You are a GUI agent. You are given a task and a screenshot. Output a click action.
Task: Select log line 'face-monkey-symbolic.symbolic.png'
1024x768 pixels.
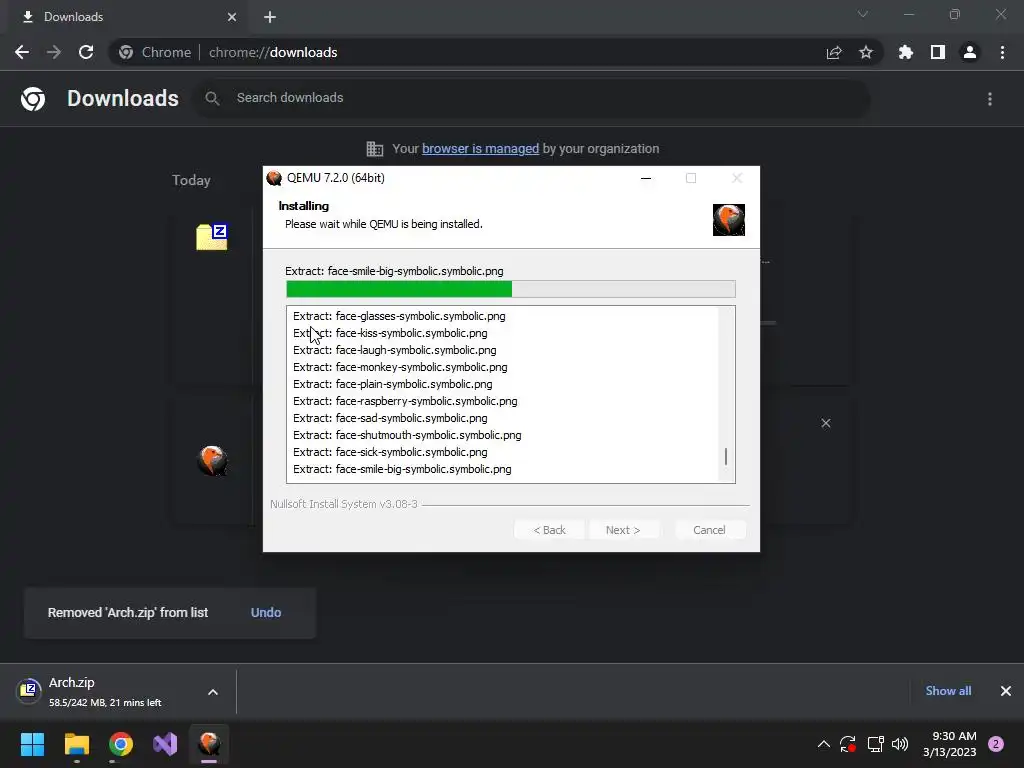(x=400, y=367)
